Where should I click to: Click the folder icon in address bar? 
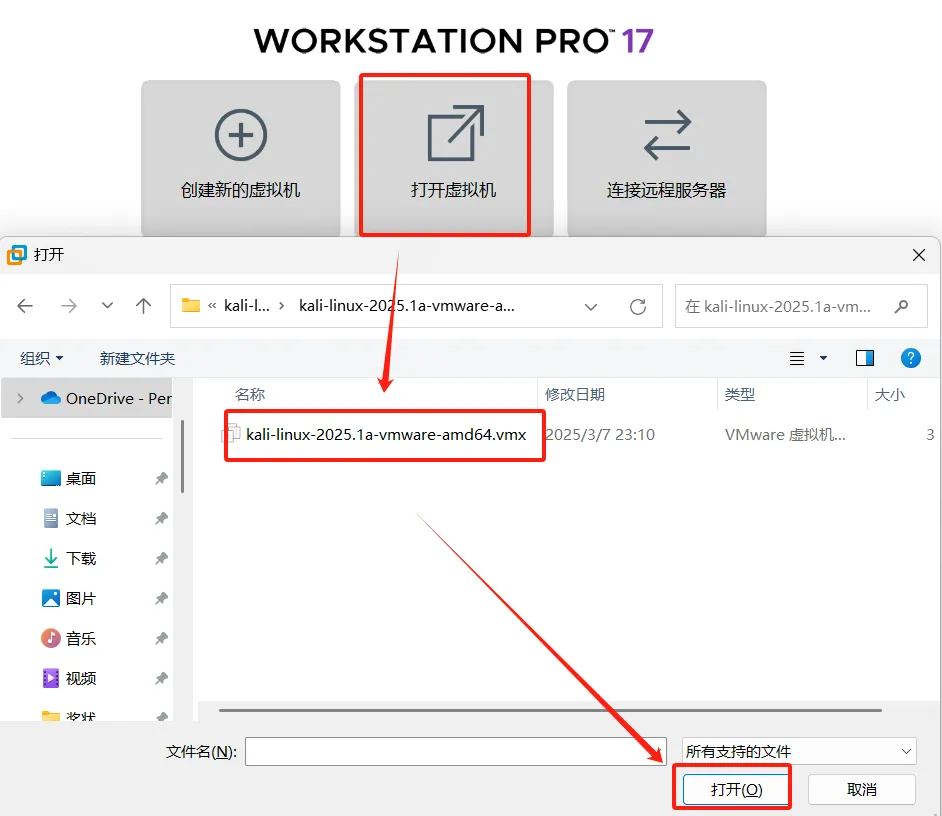pos(190,305)
